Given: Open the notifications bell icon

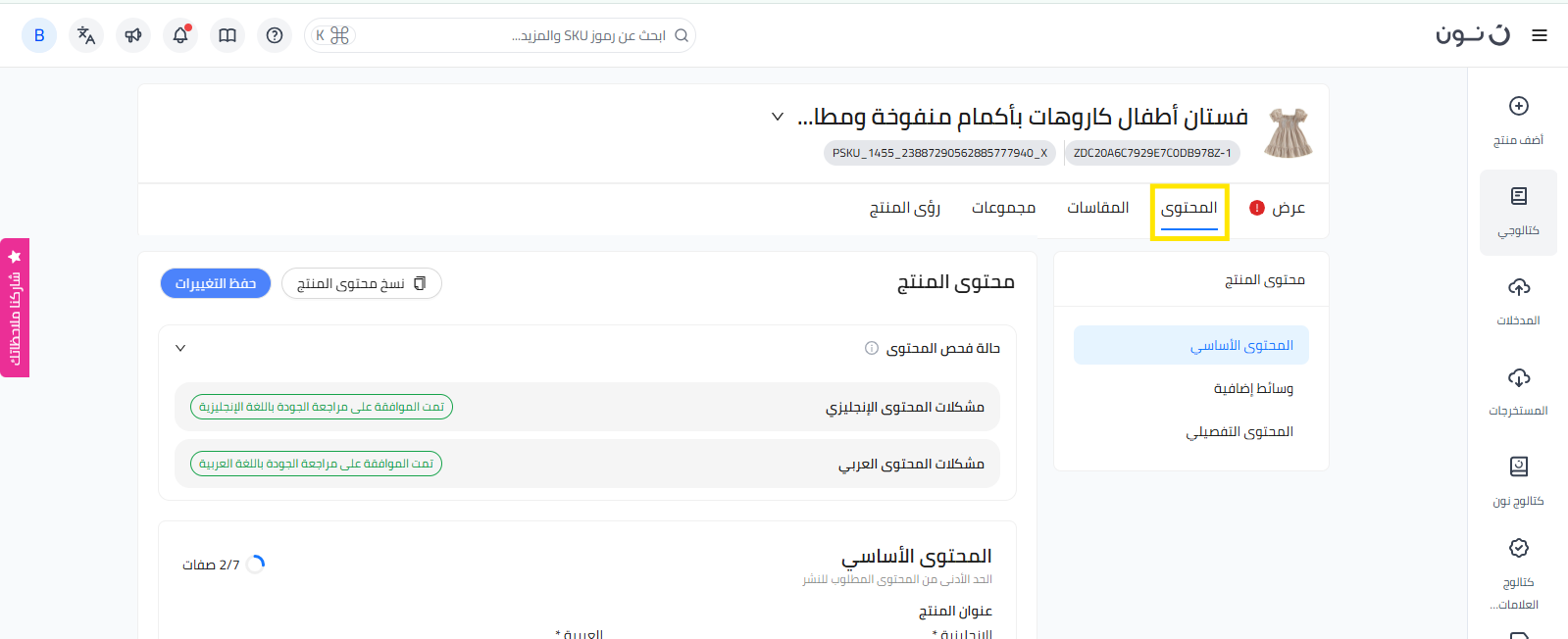Looking at the screenshot, I should click(180, 35).
